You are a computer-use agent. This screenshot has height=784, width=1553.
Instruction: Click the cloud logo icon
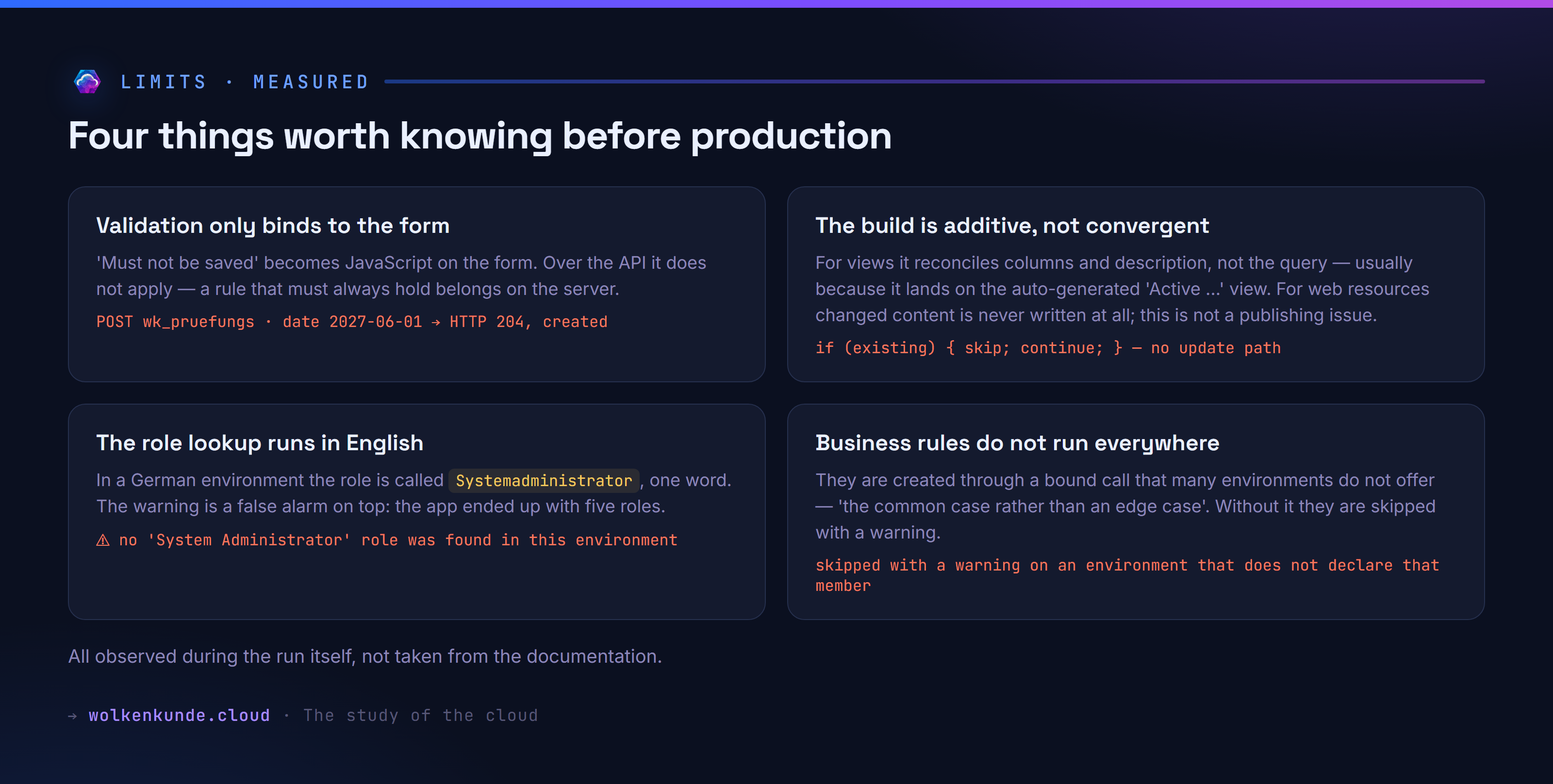(x=87, y=82)
